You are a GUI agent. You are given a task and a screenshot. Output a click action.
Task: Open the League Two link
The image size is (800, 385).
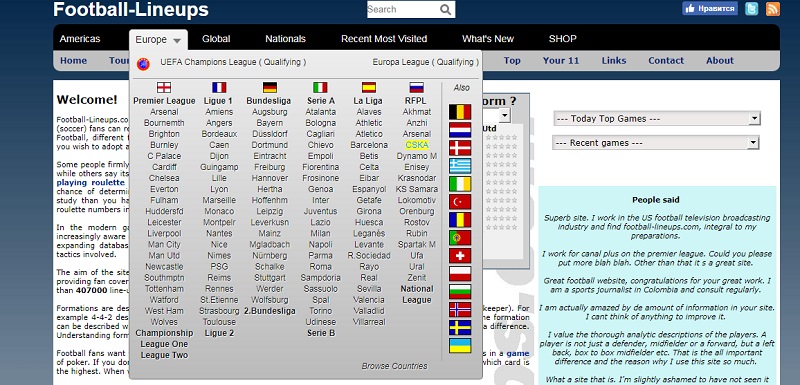[x=164, y=355]
